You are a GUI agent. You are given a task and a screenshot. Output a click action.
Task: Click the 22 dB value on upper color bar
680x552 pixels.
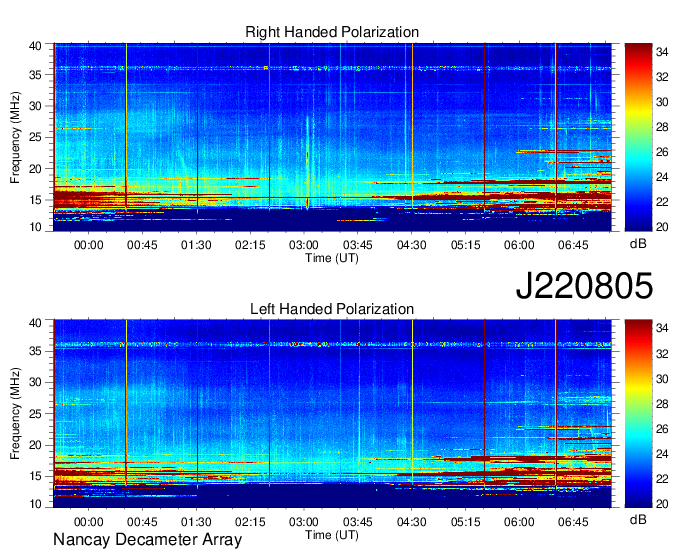[662, 202]
